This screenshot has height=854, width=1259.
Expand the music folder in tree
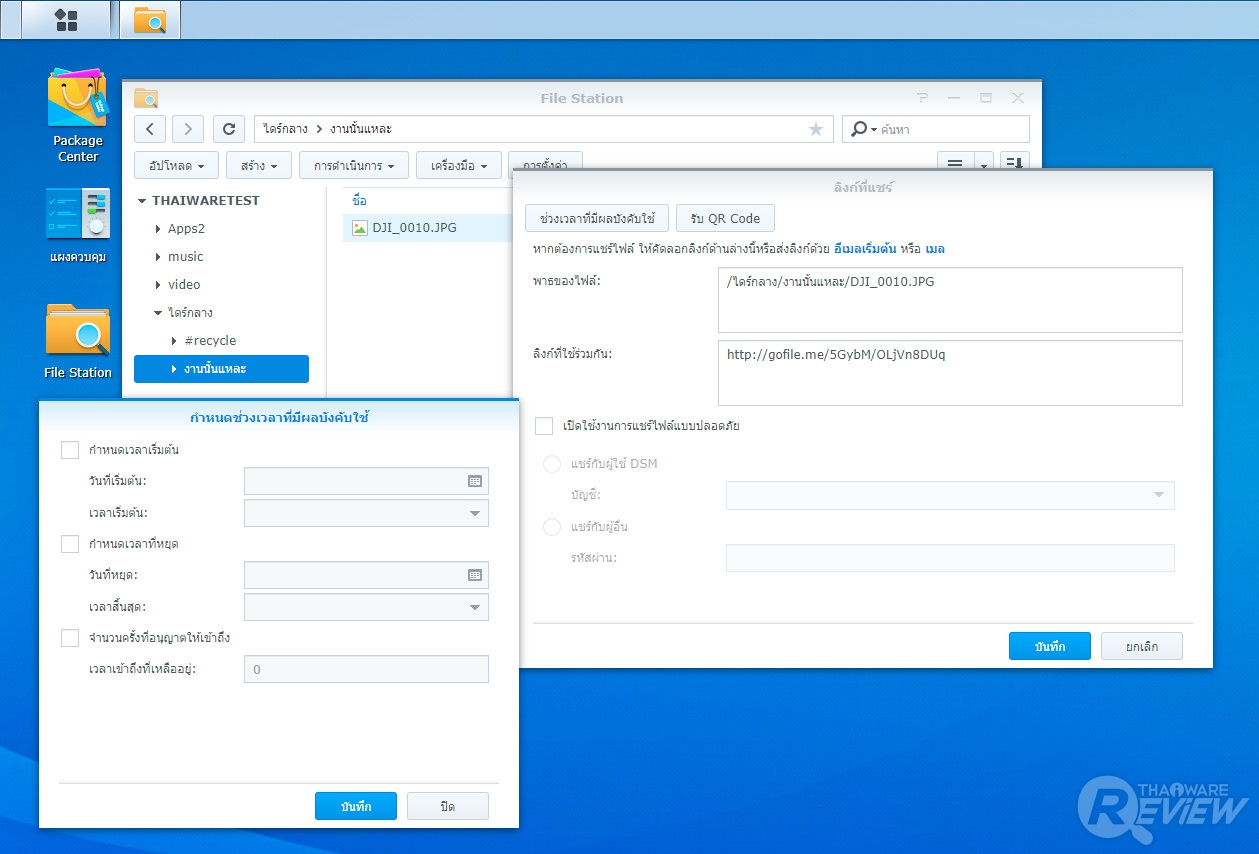pos(158,257)
